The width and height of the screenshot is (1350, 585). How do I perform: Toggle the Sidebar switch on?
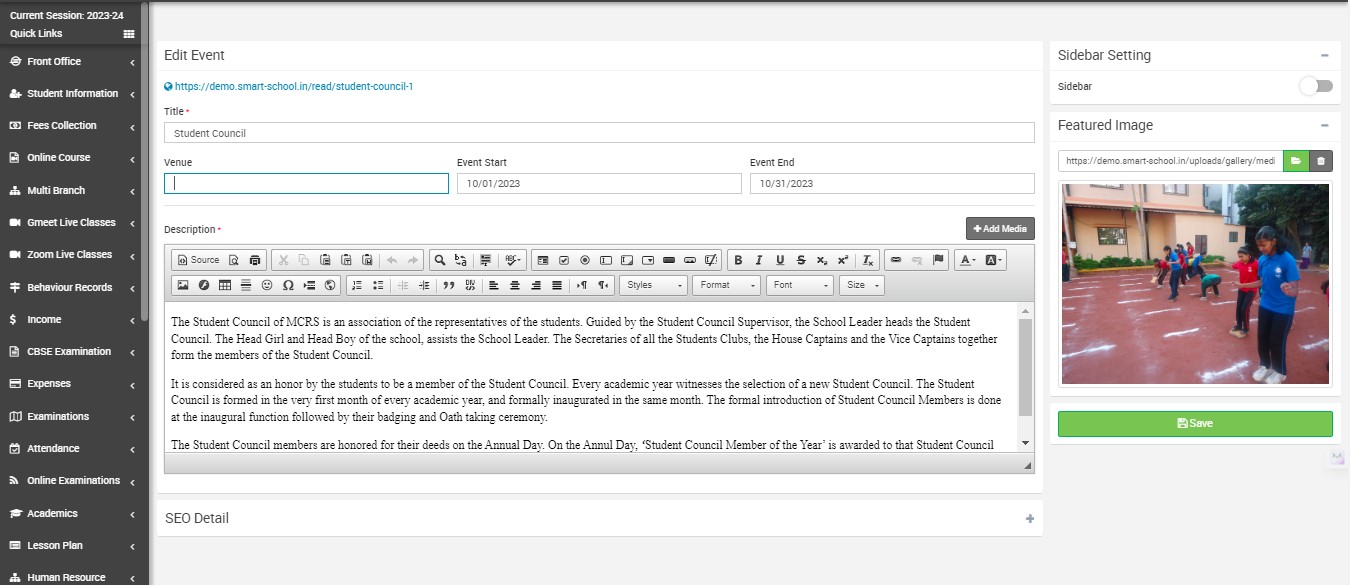[x=1315, y=86]
